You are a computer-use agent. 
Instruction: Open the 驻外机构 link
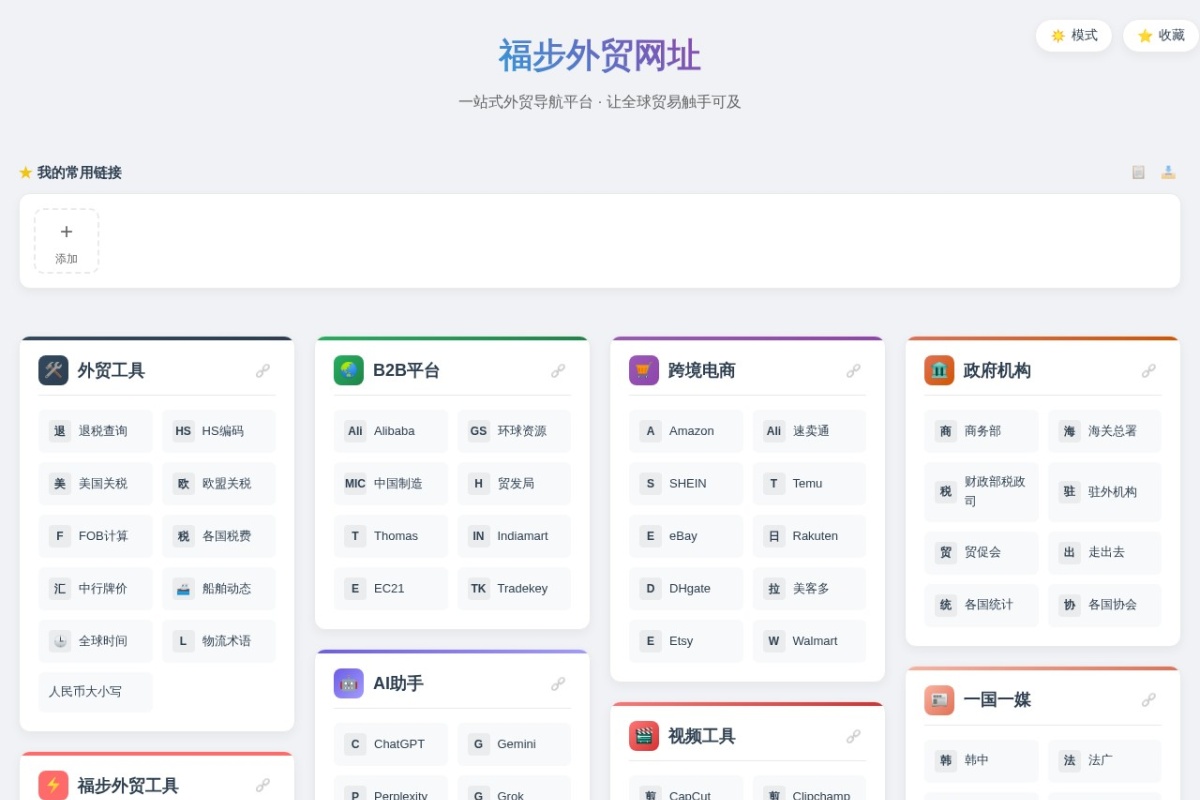pyautogui.click(x=1105, y=492)
